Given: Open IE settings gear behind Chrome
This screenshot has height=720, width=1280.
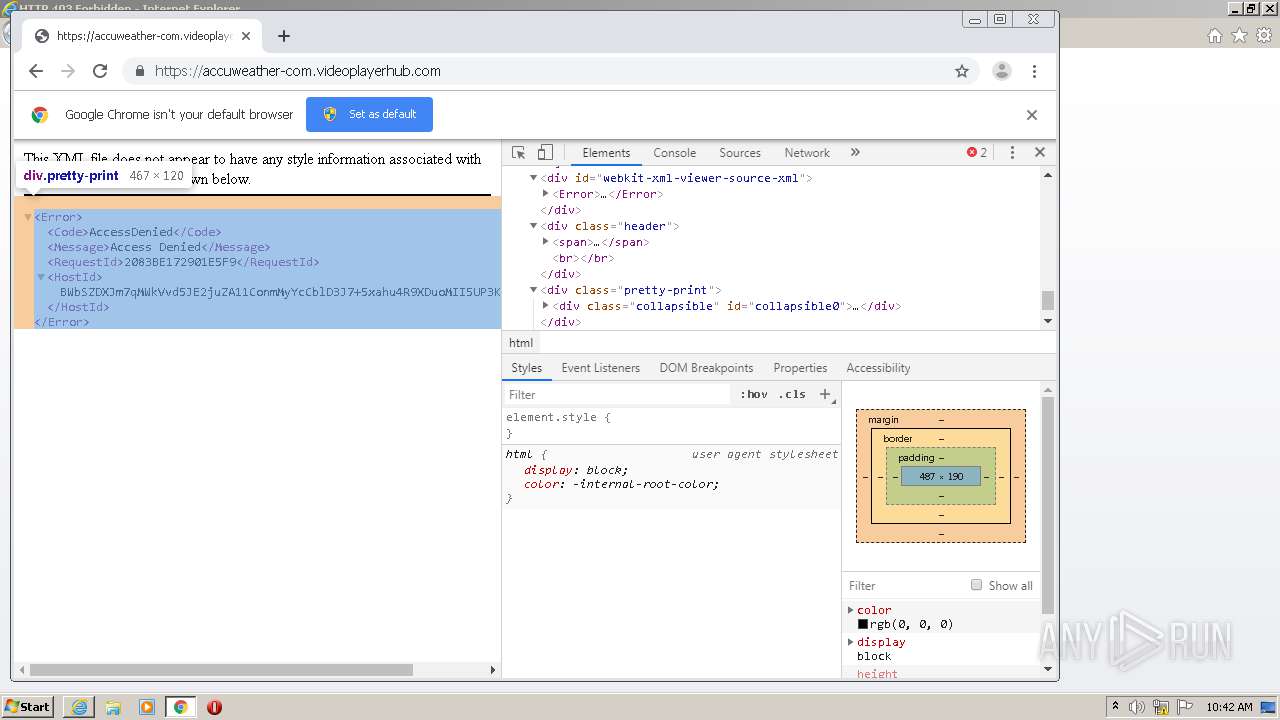Looking at the screenshot, I should coord(1264,36).
